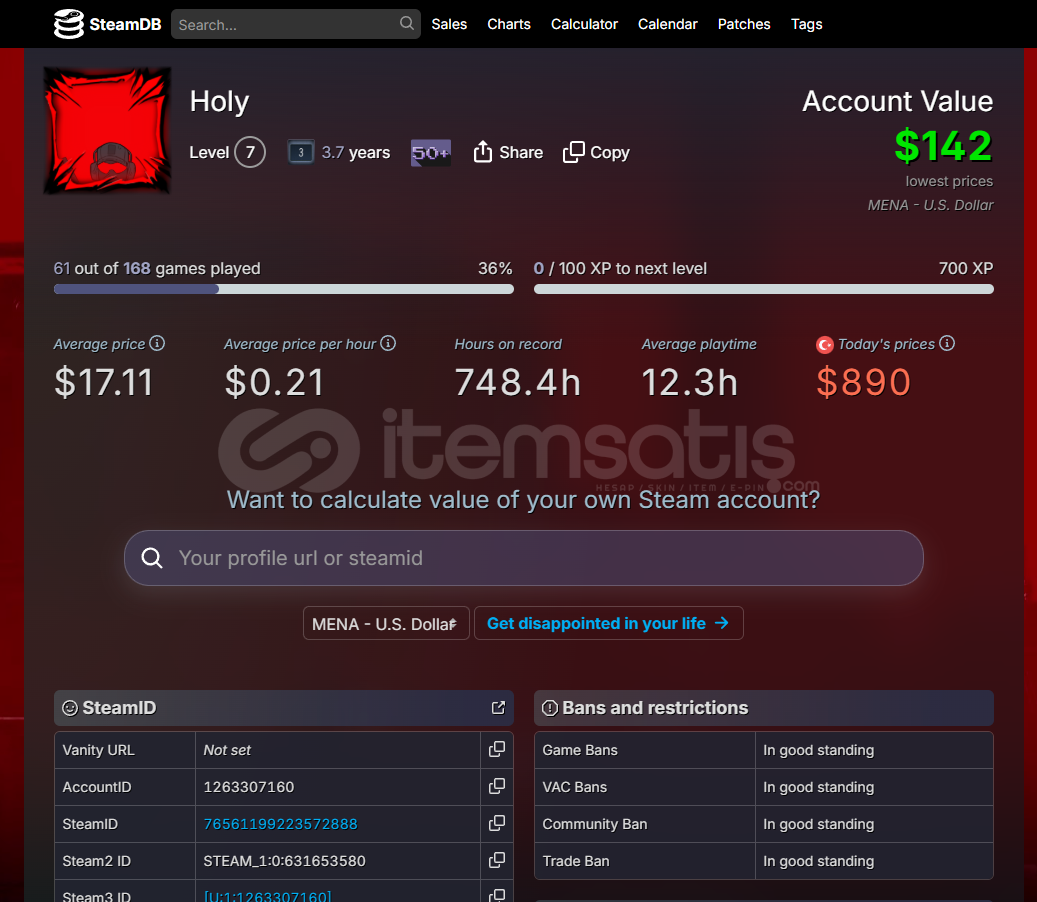The image size is (1037, 902).
Task: Open the Calendar menu item
Action: click(x=667, y=24)
